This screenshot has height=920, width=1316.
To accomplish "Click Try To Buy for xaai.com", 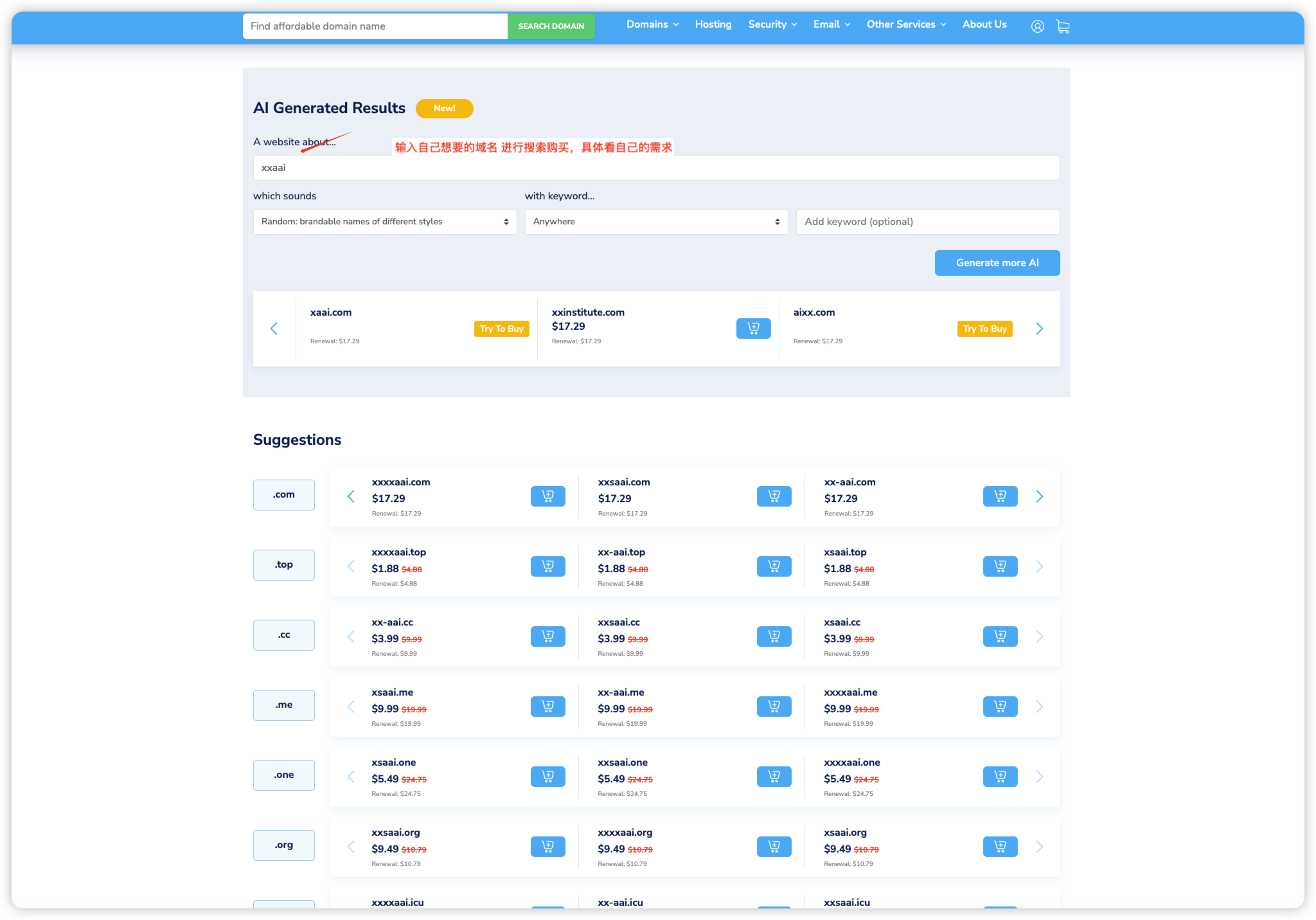I will tap(501, 329).
